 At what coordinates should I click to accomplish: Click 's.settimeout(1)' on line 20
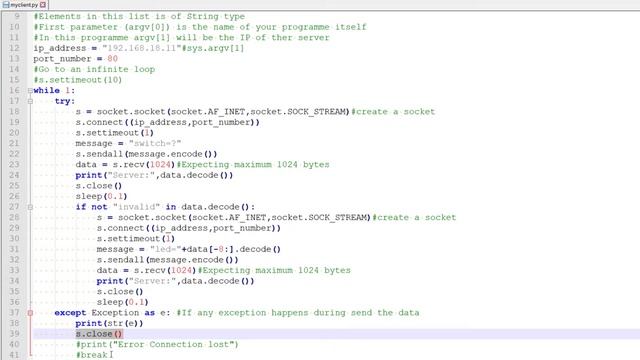click(115, 133)
